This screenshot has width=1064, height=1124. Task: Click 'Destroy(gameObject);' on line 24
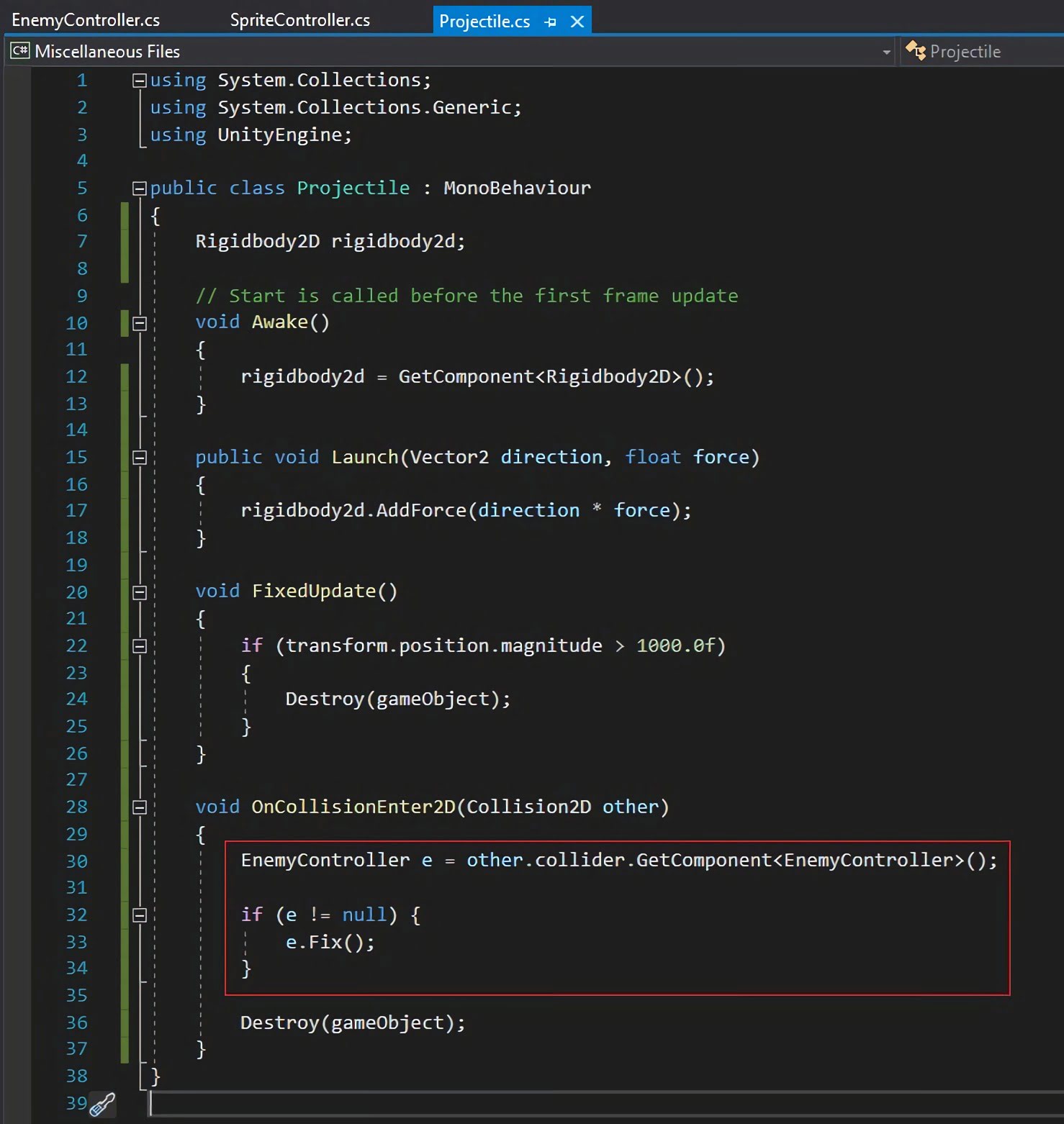398,699
